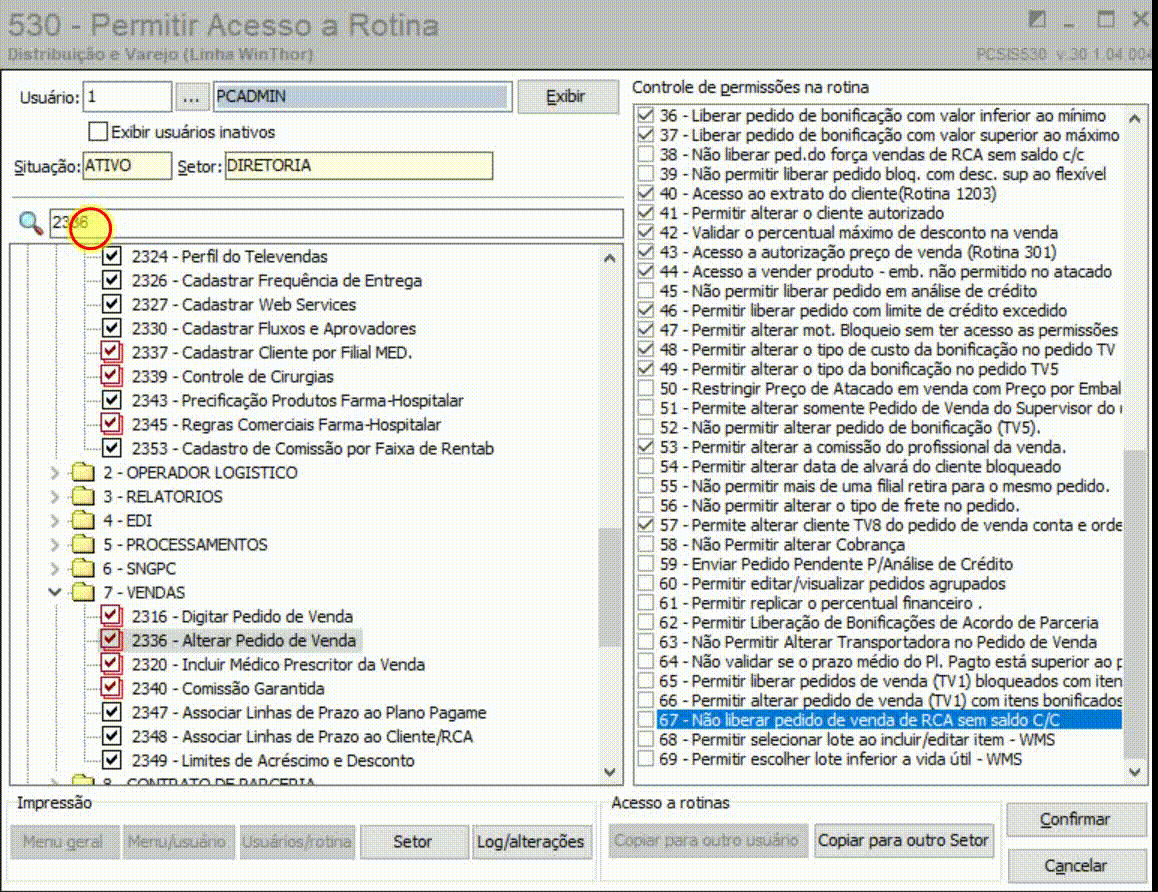Screen dimensions: 1158x892
Task: Toggle checkbox for 2336 - Alterar Pedido de Venda
Action: pos(112,640)
